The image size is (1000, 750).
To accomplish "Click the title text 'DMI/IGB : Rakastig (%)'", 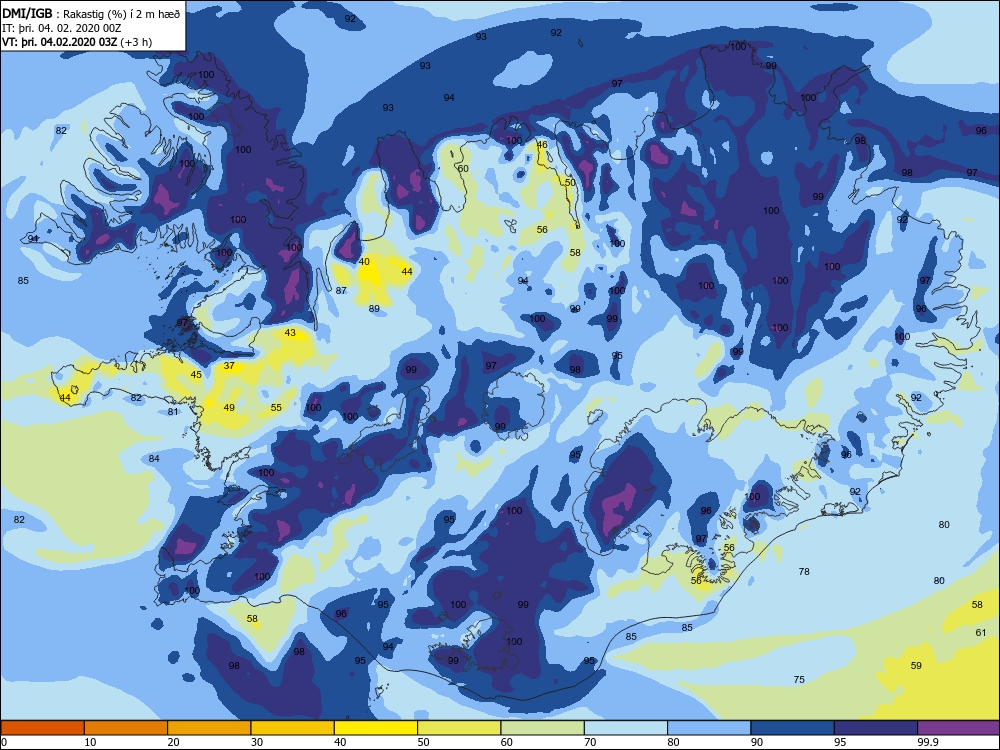I will click(x=66, y=14).
